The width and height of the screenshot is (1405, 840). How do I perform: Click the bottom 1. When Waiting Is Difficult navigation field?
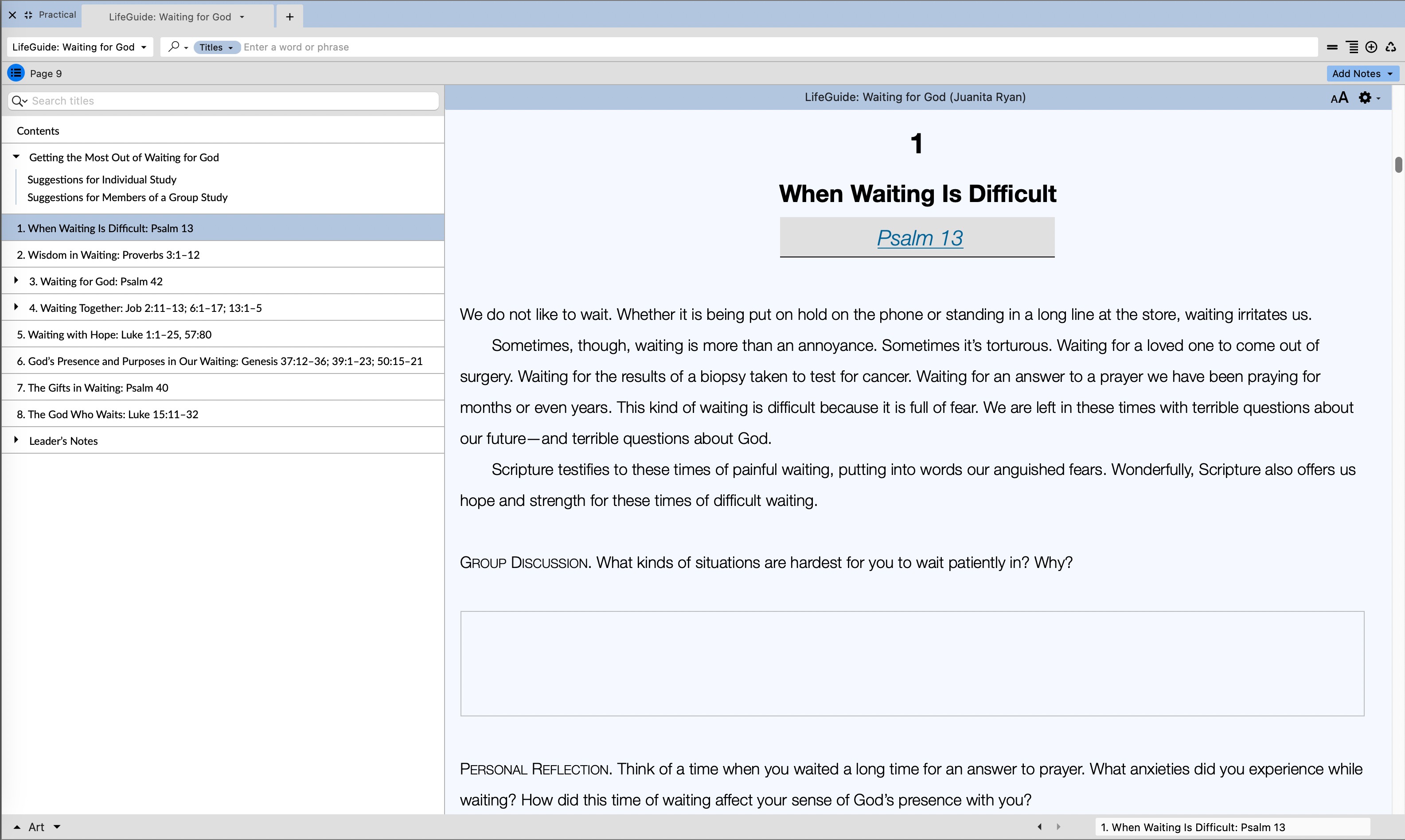pos(1232,827)
